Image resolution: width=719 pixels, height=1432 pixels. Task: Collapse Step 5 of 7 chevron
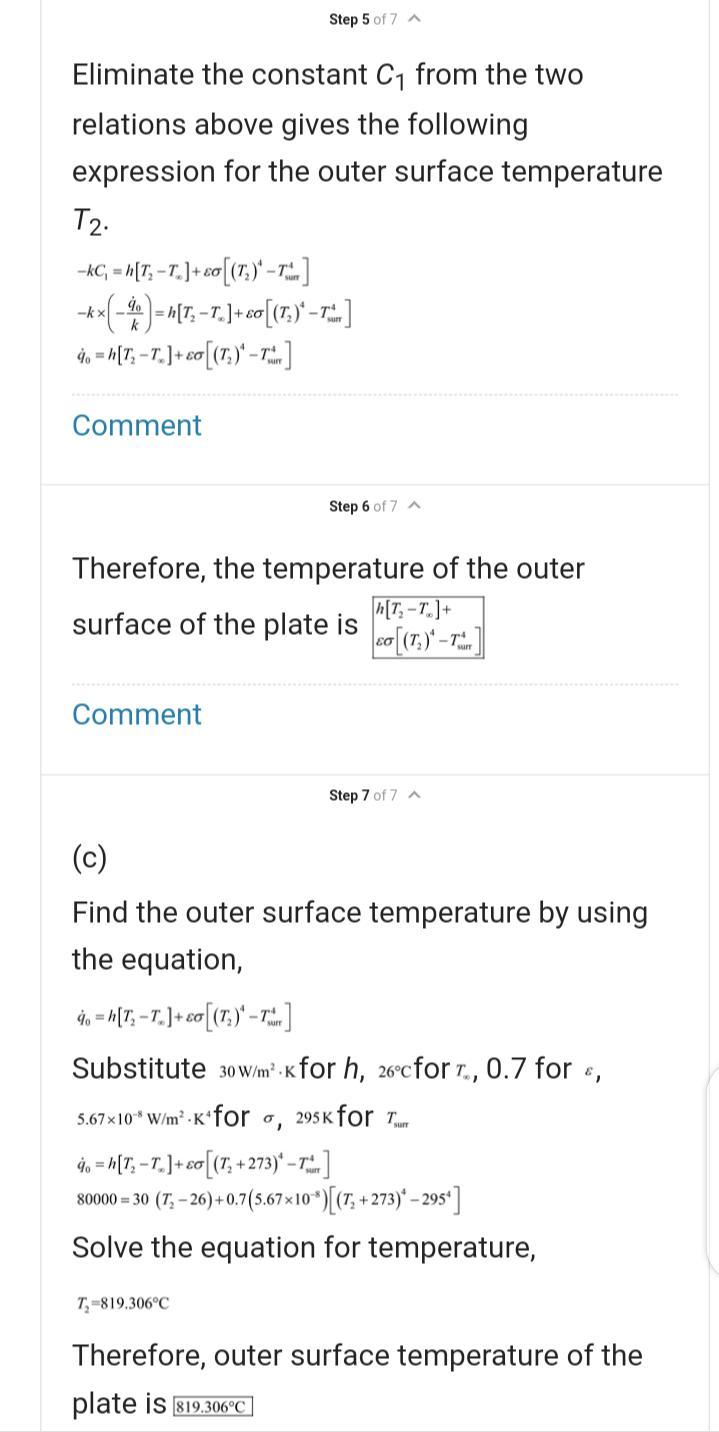click(x=415, y=19)
